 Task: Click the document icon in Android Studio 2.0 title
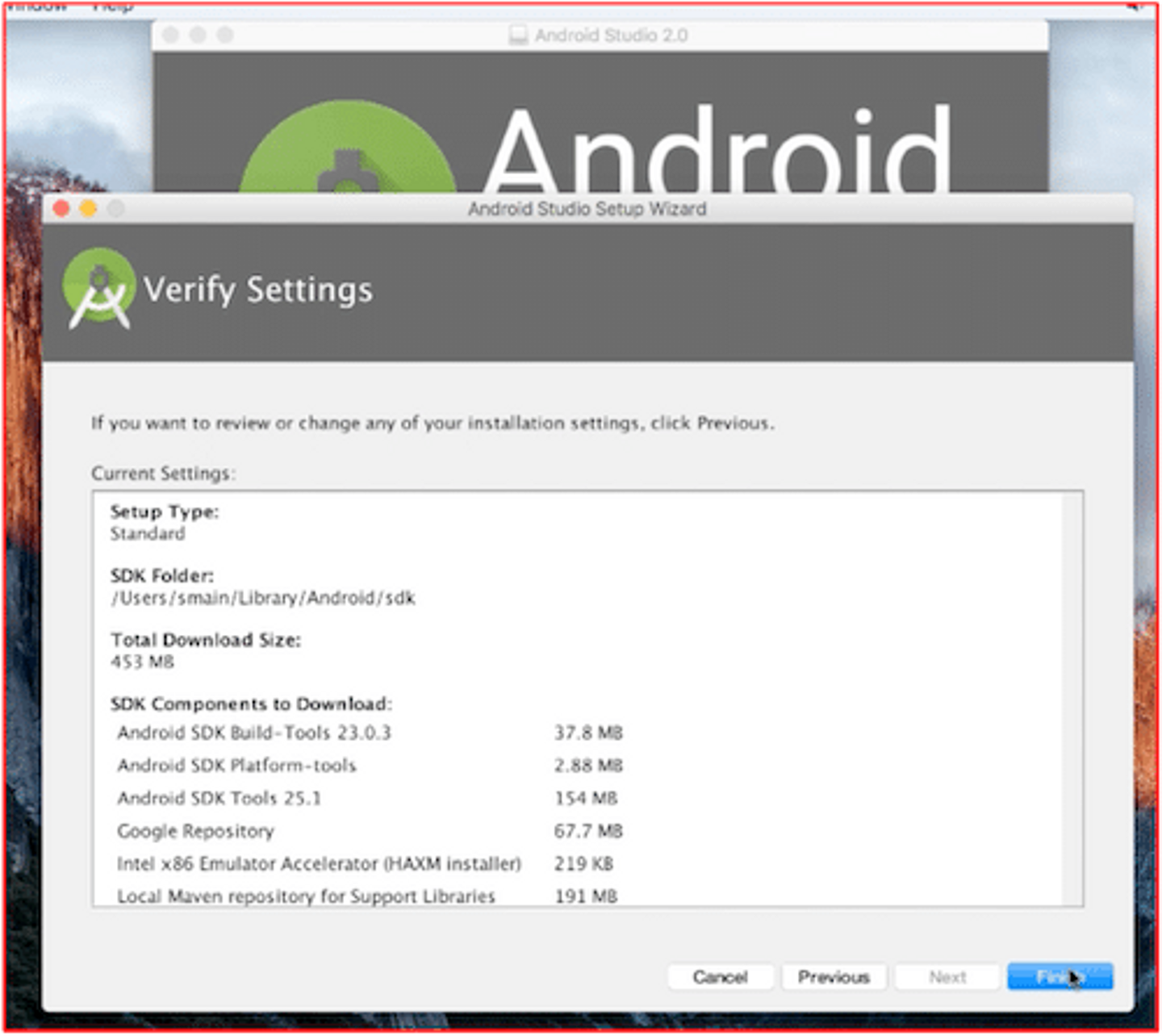518,35
